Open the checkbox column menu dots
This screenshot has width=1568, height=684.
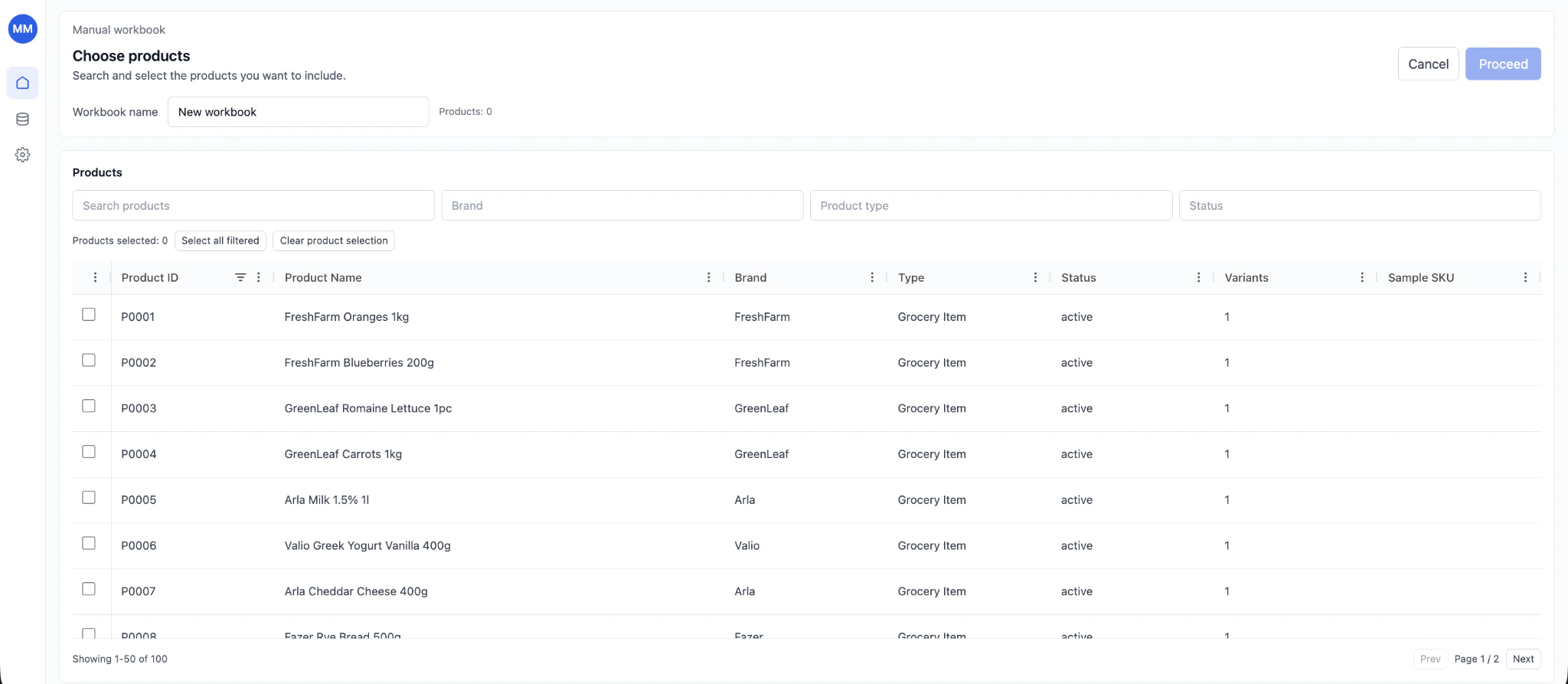(x=95, y=277)
